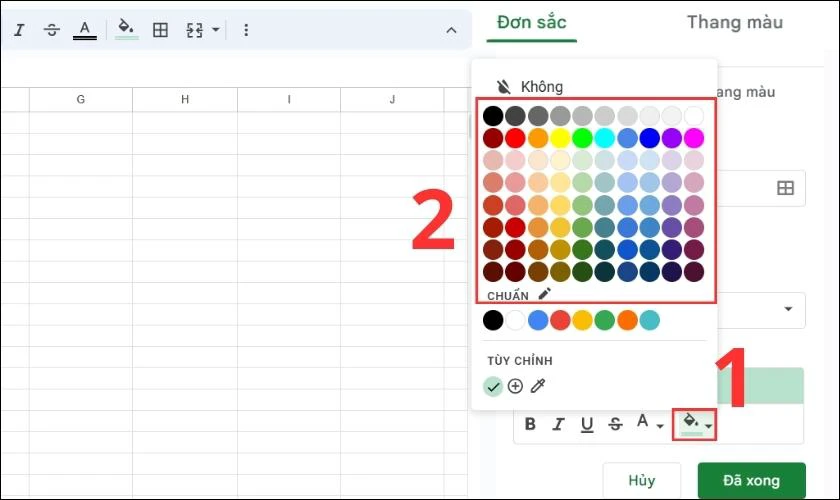Viewport: 840px width, 500px height.
Task: Click the edit pencil next to CHUẨN
Action: coord(544,294)
